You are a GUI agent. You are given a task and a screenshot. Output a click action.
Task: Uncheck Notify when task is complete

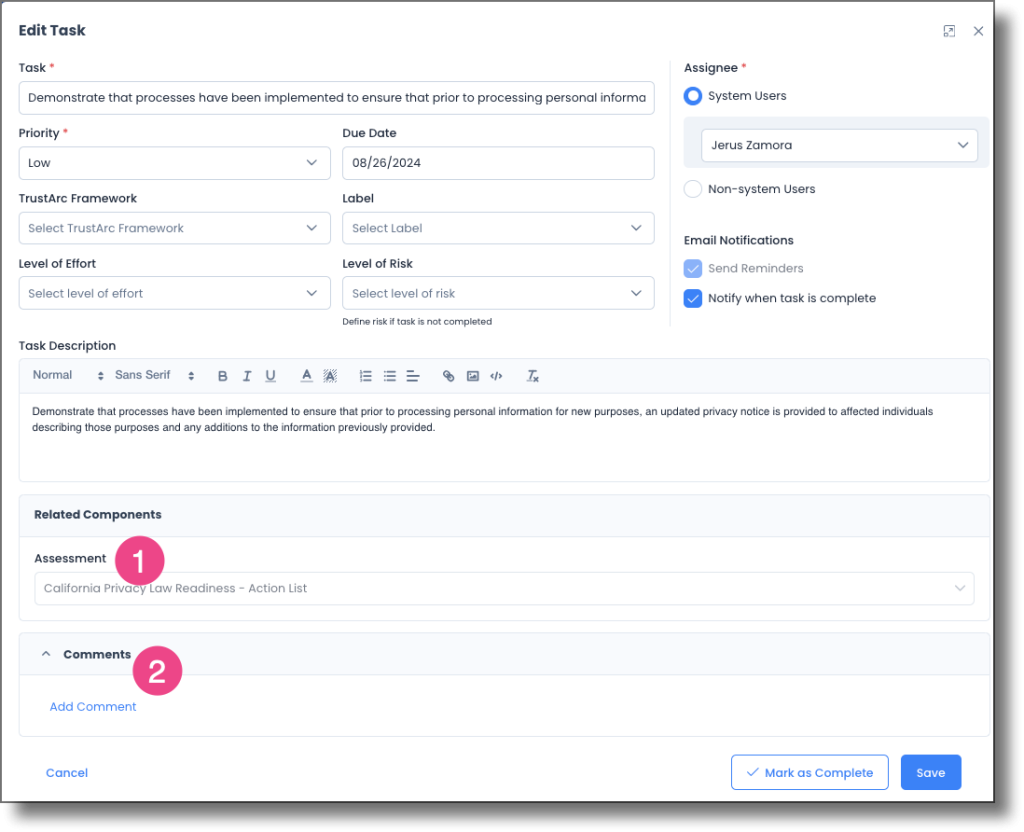693,298
